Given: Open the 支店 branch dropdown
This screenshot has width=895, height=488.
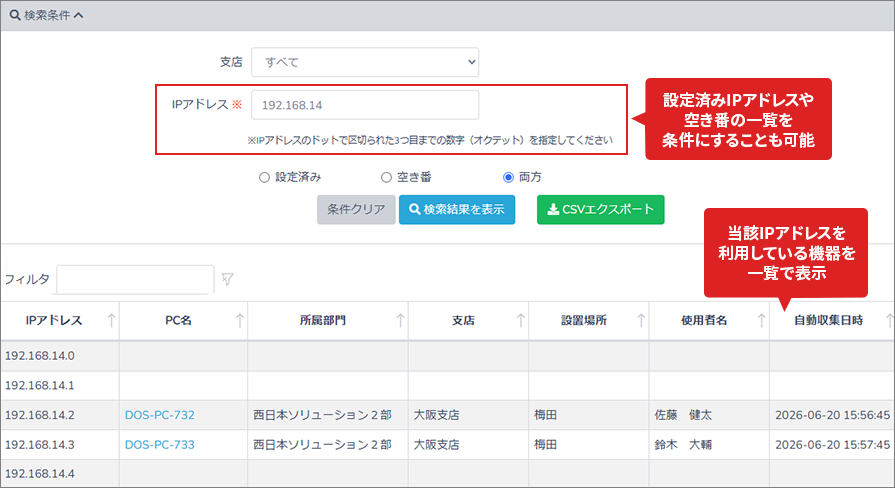Looking at the screenshot, I should [x=365, y=62].
